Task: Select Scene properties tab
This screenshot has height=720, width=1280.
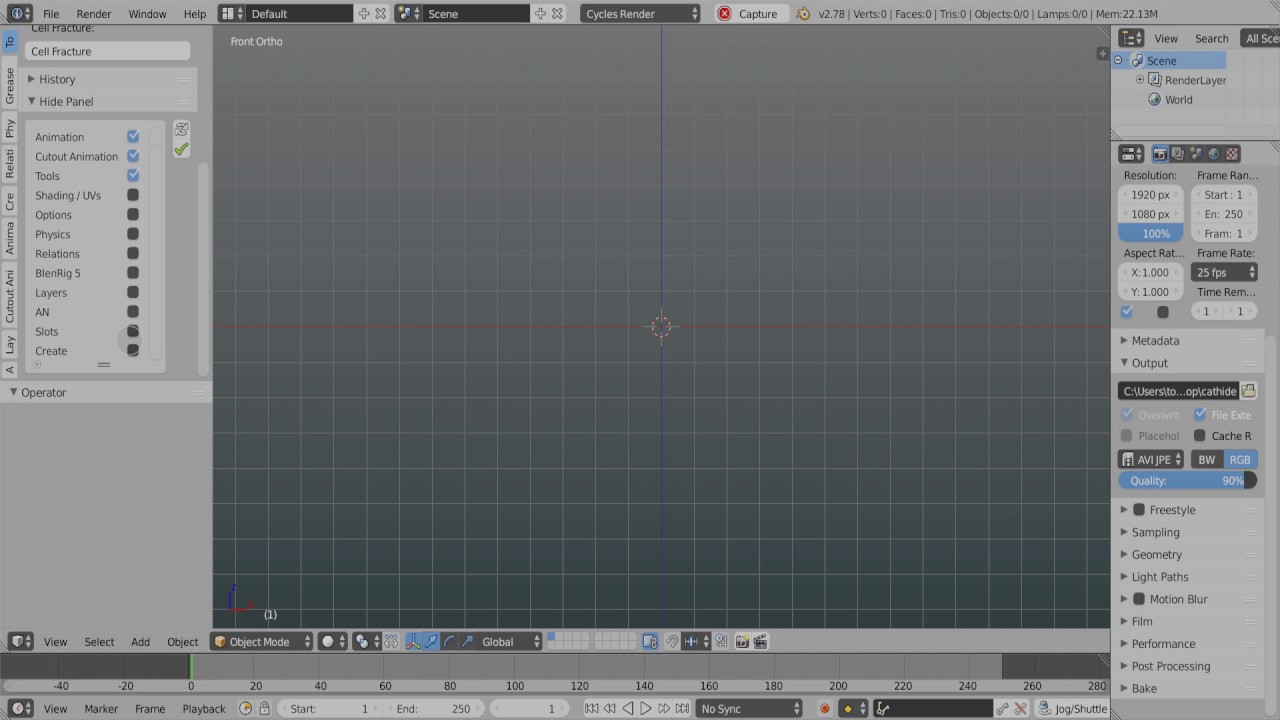Action: 1196,154
